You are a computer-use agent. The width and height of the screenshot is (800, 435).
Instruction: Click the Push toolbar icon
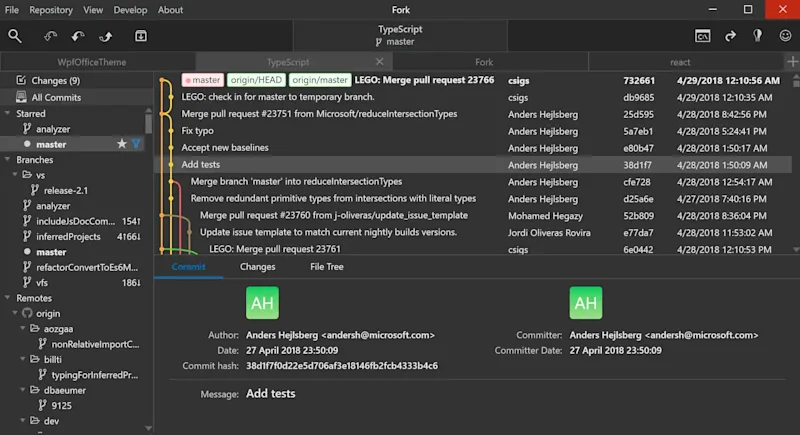pyautogui.click(x=106, y=36)
